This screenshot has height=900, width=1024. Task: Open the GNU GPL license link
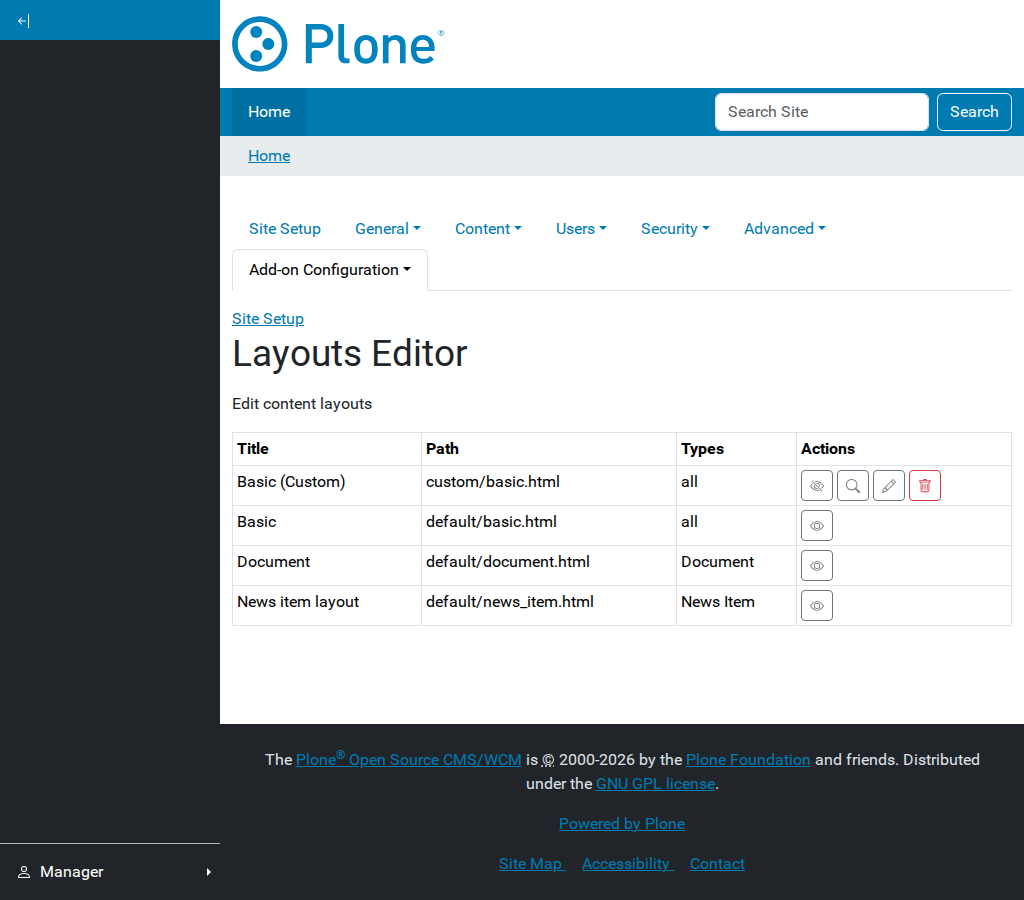pos(655,784)
